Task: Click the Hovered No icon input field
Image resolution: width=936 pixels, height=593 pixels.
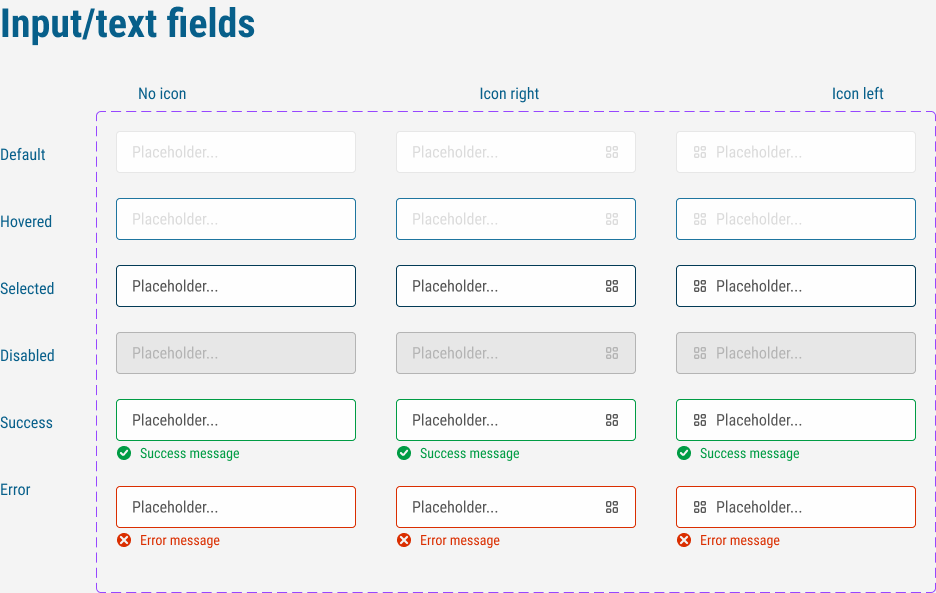Action: (236, 219)
